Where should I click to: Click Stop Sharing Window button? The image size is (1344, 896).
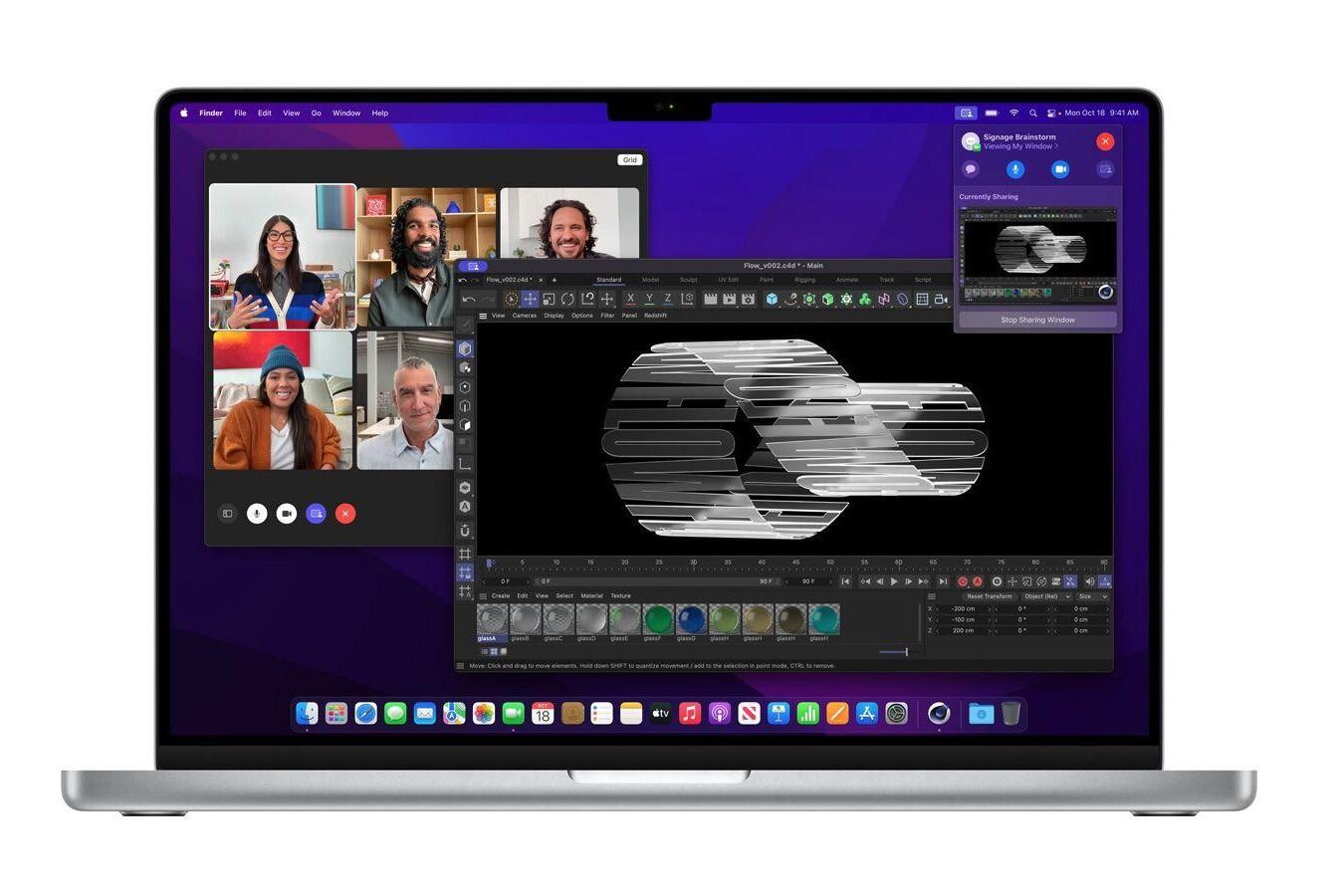(x=1037, y=320)
